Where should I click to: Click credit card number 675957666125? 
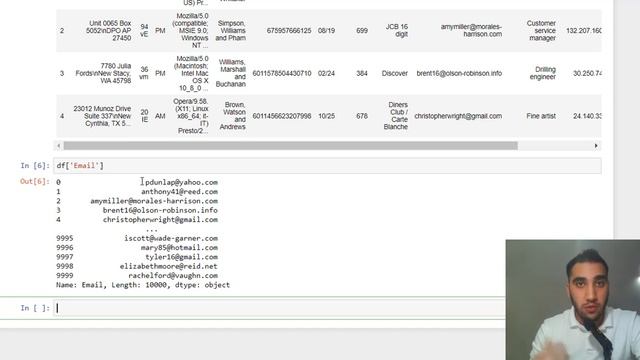(x=289, y=31)
